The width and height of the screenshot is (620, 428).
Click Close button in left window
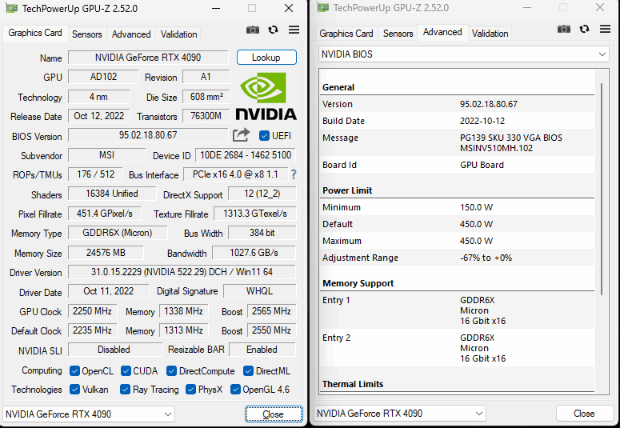coord(274,414)
